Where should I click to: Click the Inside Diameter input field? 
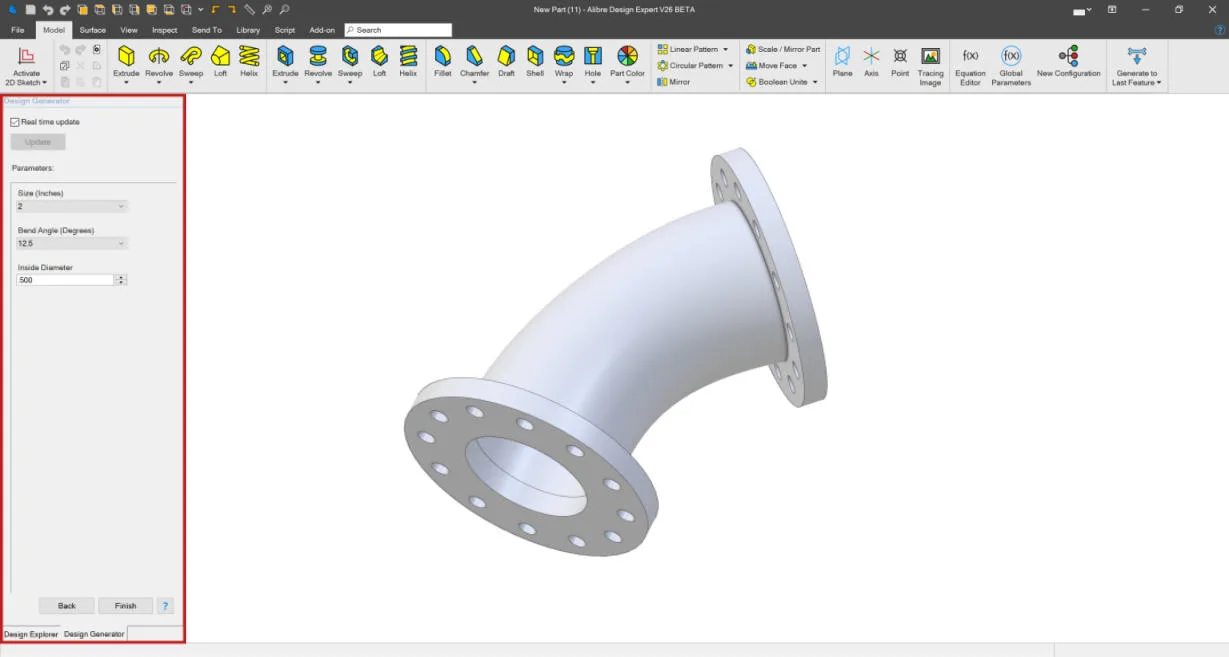click(x=65, y=280)
